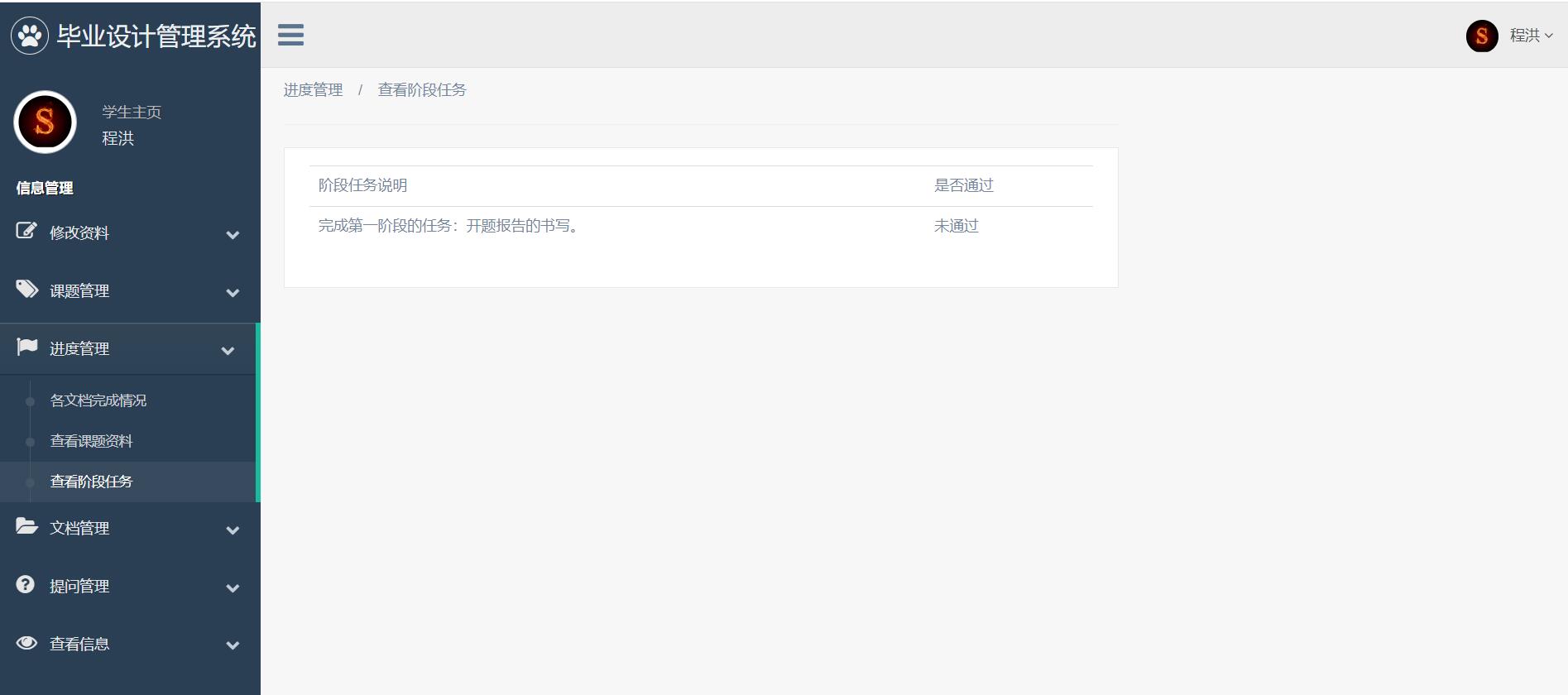Click the sidebar profile avatar
1568x695 pixels.
pyautogui.click(x=45, y=122)
